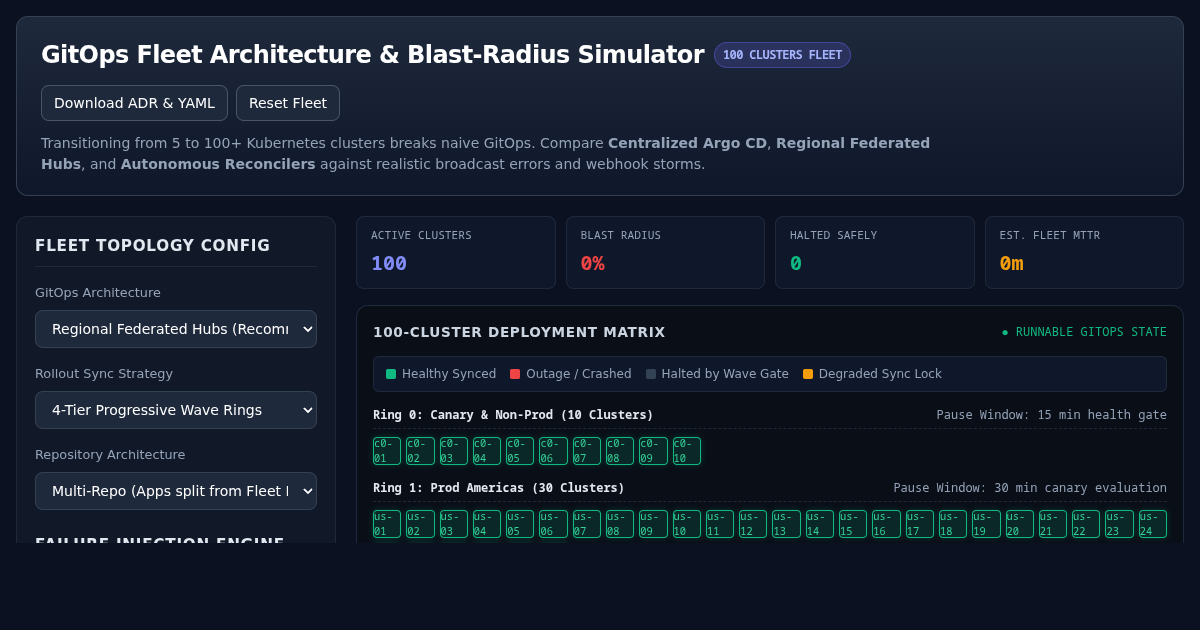
Task: Select Americas cluster us-06 tile
Action: pyautogui.click(x=553, y=524)
